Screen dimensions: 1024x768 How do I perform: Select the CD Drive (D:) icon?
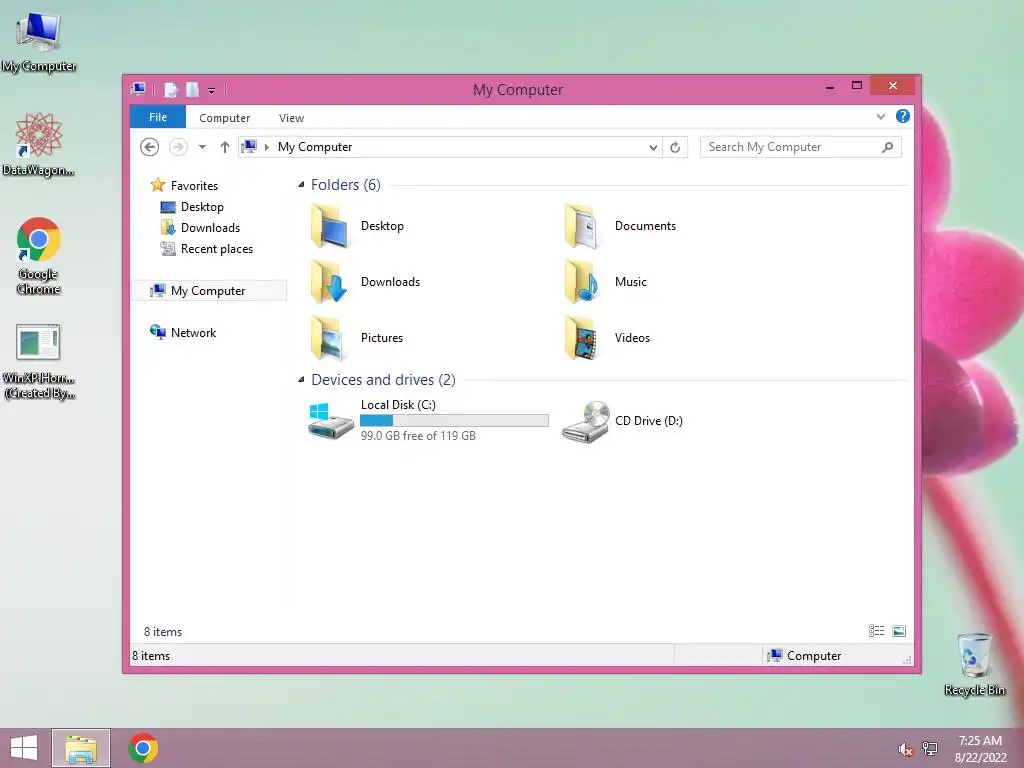(x=586, y=422)
